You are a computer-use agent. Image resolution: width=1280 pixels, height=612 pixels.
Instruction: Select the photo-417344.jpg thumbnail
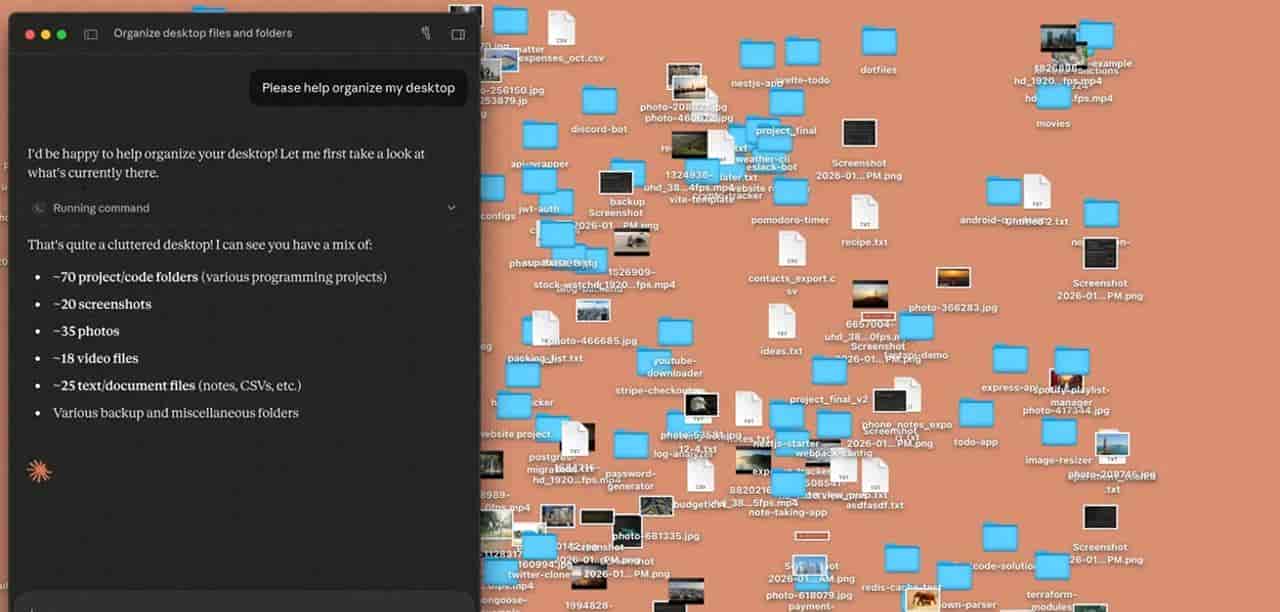point(1066,381)
